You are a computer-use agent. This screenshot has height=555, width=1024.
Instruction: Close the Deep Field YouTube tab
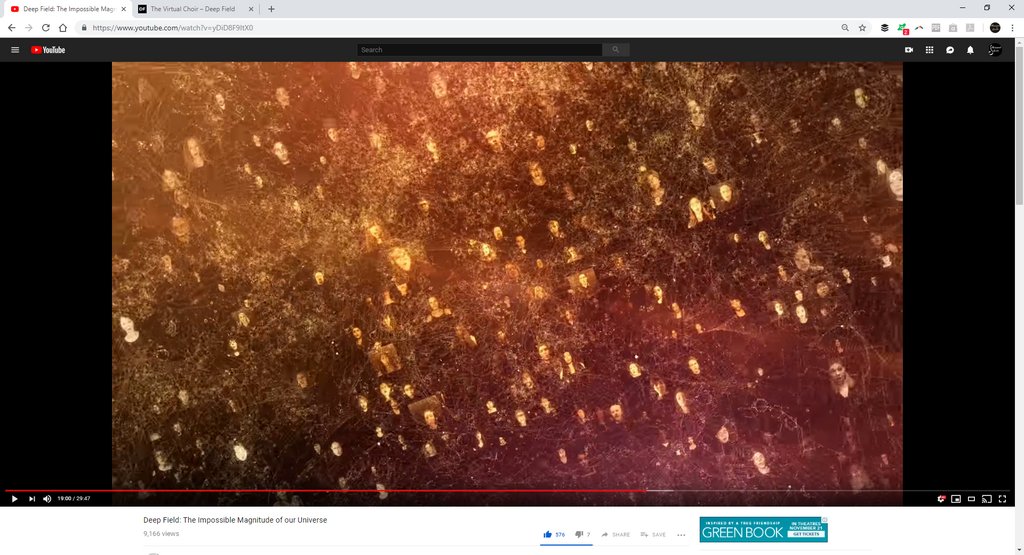click(x=123, y=9)
